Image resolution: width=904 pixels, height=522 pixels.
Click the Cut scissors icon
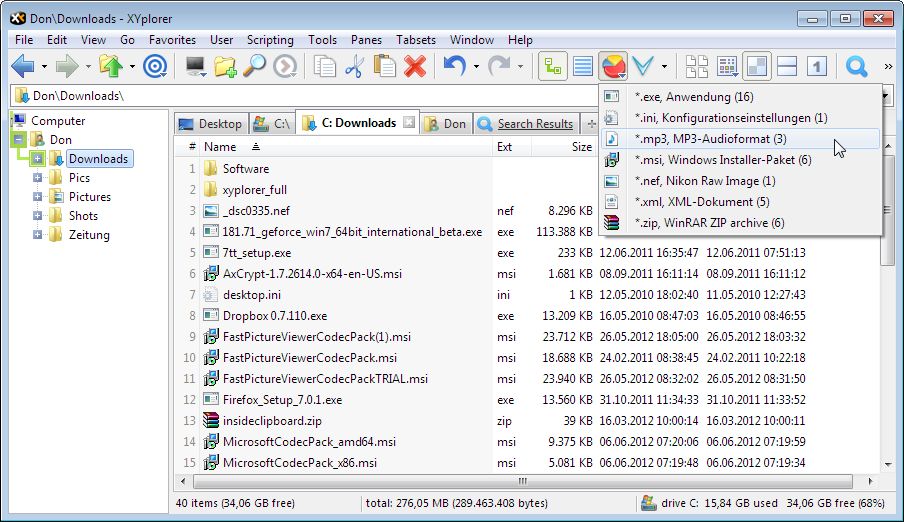(354, 66)
